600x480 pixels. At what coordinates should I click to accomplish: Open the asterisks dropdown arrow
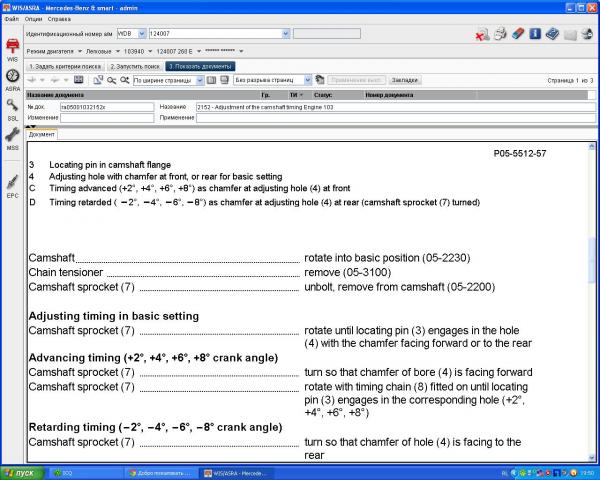pos(241,51)
